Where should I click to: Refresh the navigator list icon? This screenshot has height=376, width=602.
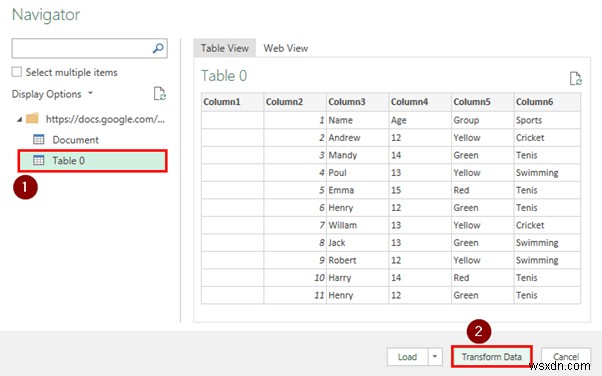click(159, 93)
